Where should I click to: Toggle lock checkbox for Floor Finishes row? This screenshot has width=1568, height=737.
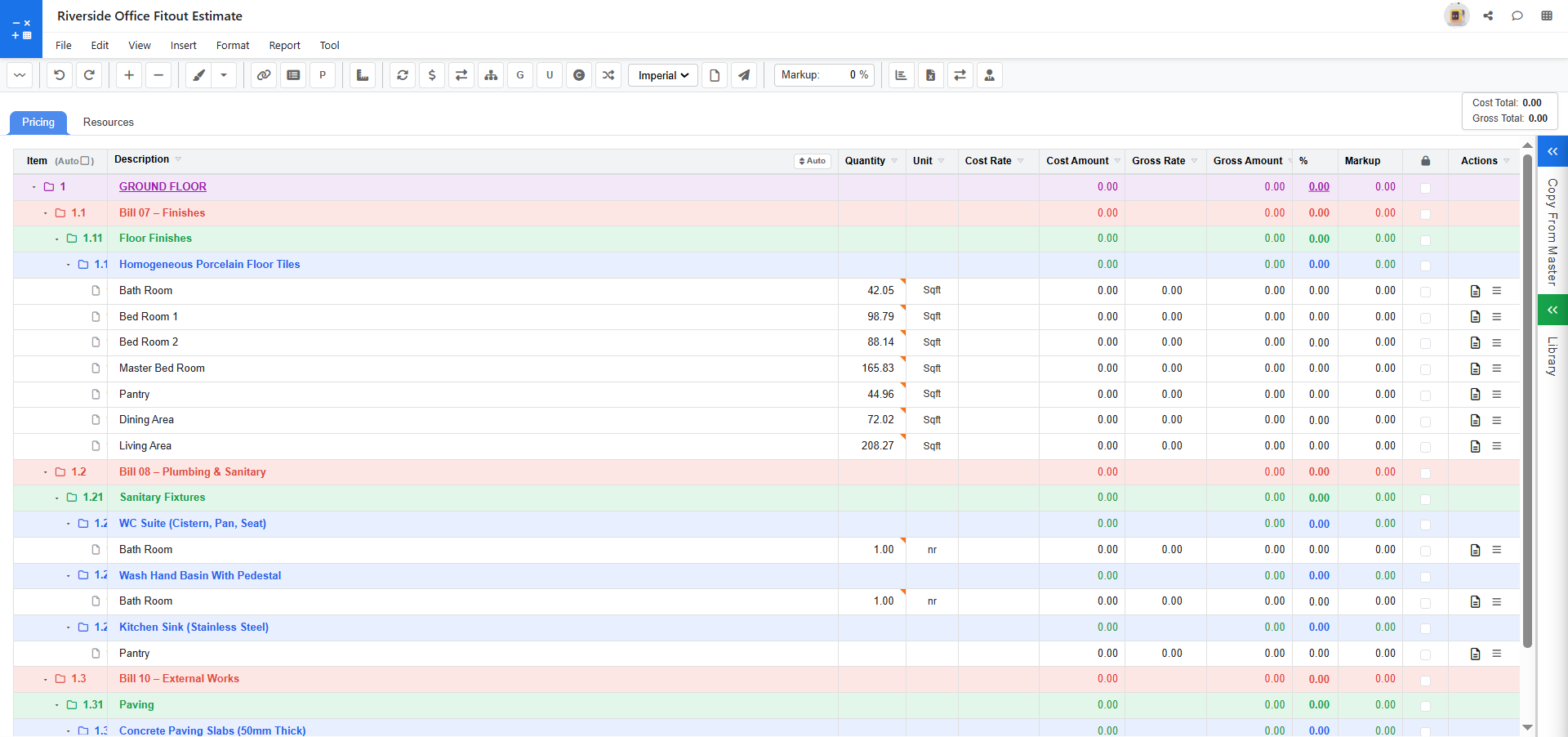1425,239
